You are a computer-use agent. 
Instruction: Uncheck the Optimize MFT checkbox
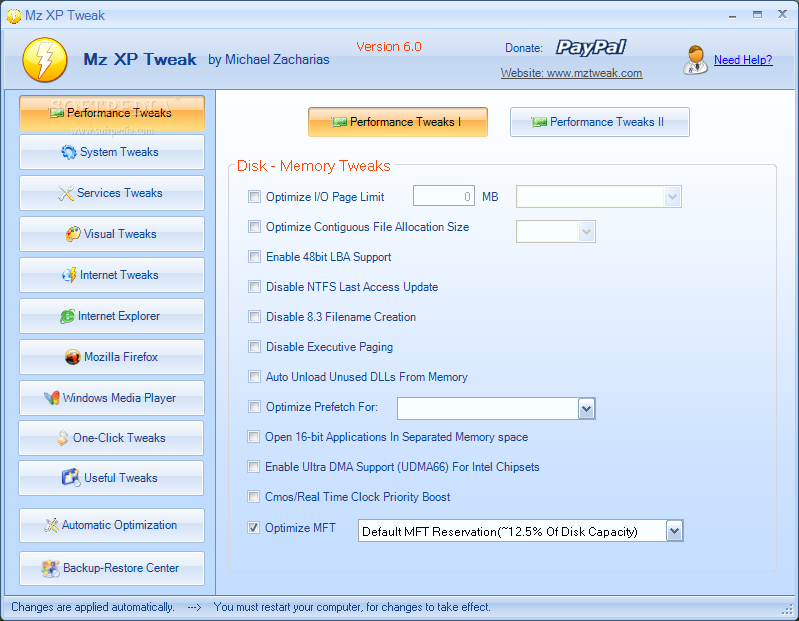pyautogui.click(x=253, y=528)
